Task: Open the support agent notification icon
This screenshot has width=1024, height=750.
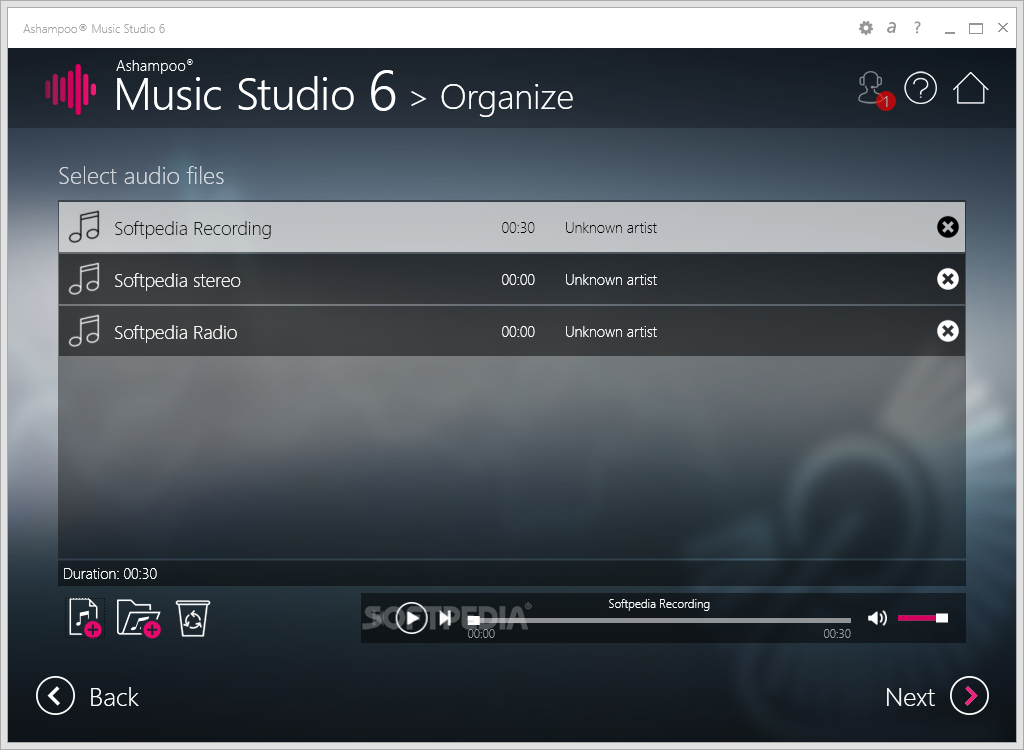Action: coord(875,90)
